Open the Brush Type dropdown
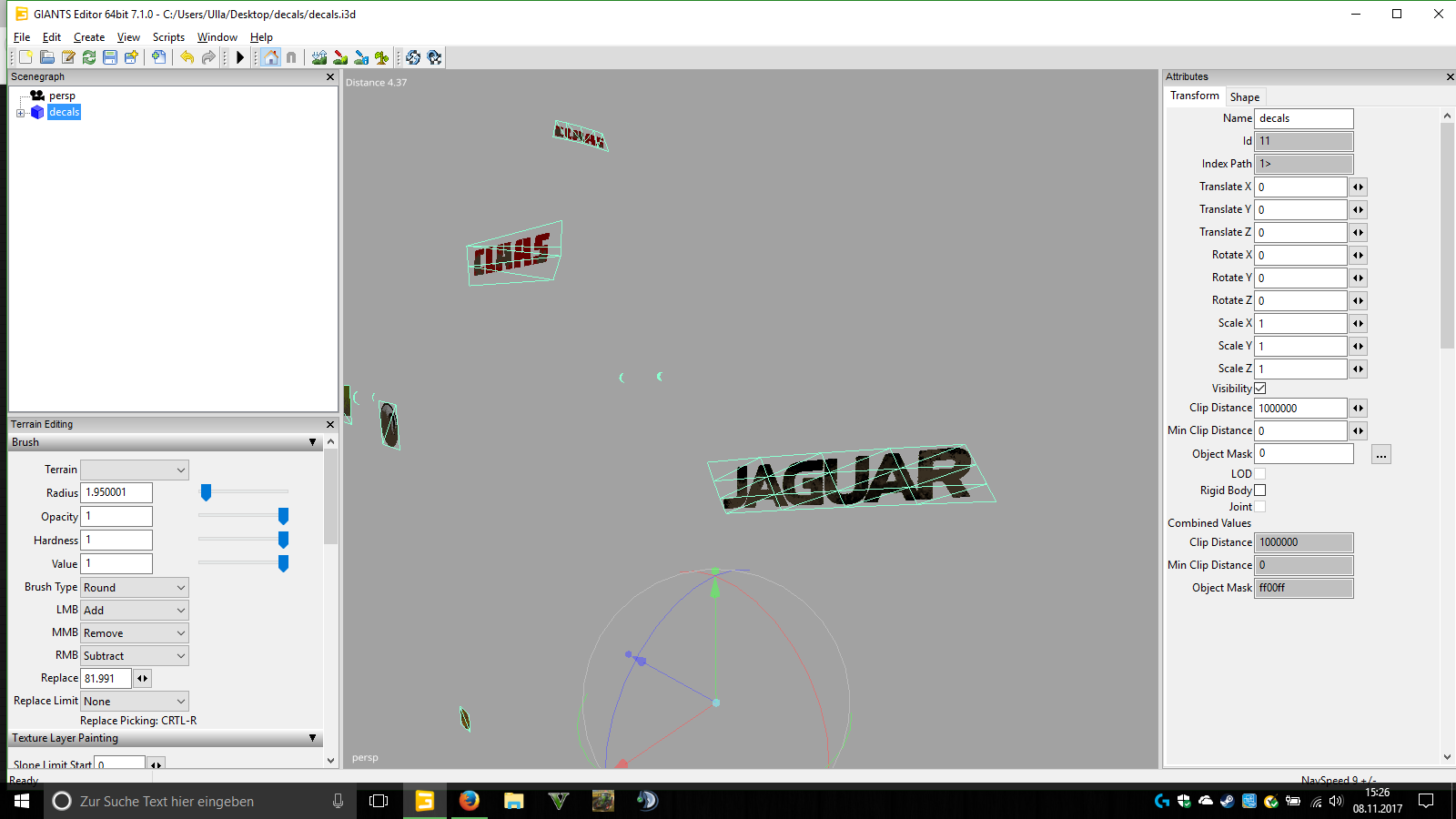Screen dimensions: 1456x819 pos(135,588)
